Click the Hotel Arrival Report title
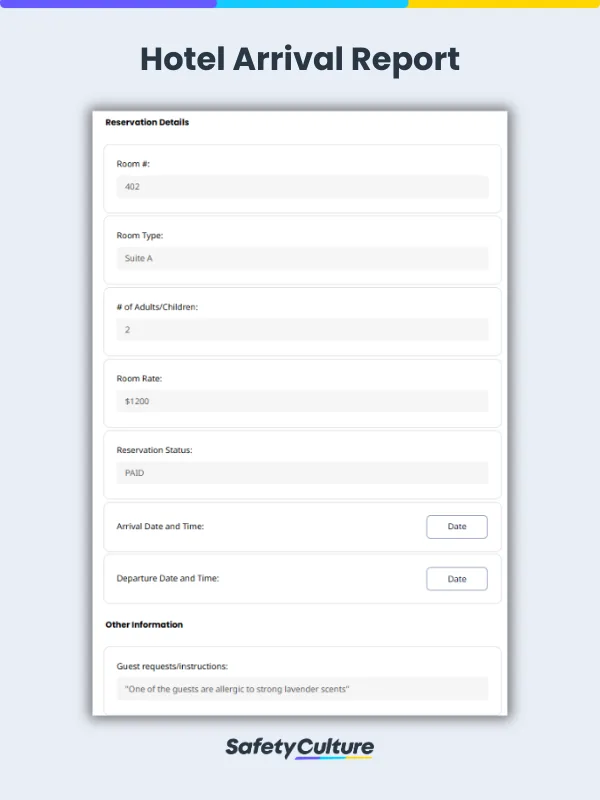This screenshot has width=600, height=800. (300, 60)
